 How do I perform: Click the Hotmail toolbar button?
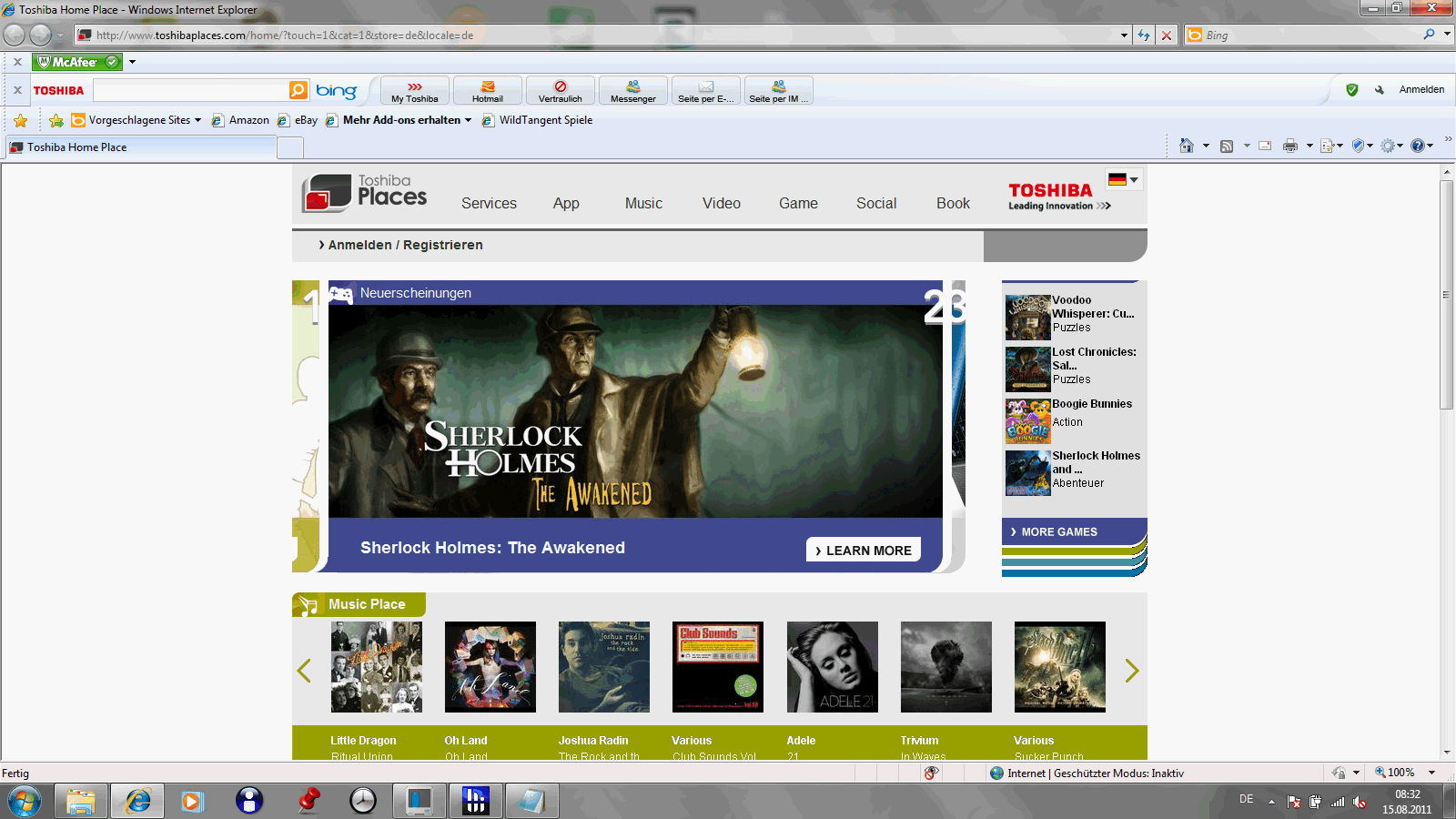(x=488, y=91)
